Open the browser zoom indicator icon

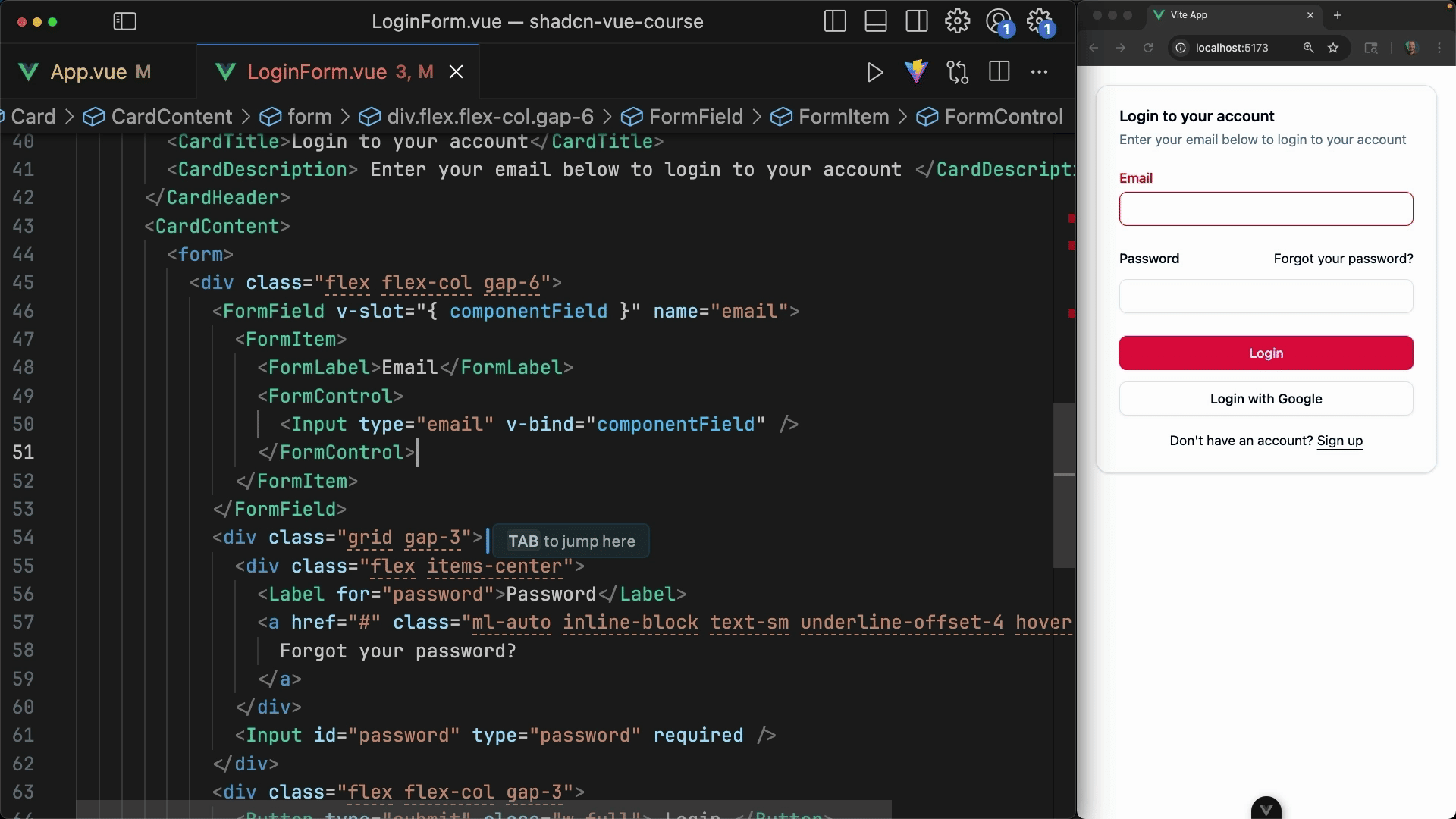1308,48
